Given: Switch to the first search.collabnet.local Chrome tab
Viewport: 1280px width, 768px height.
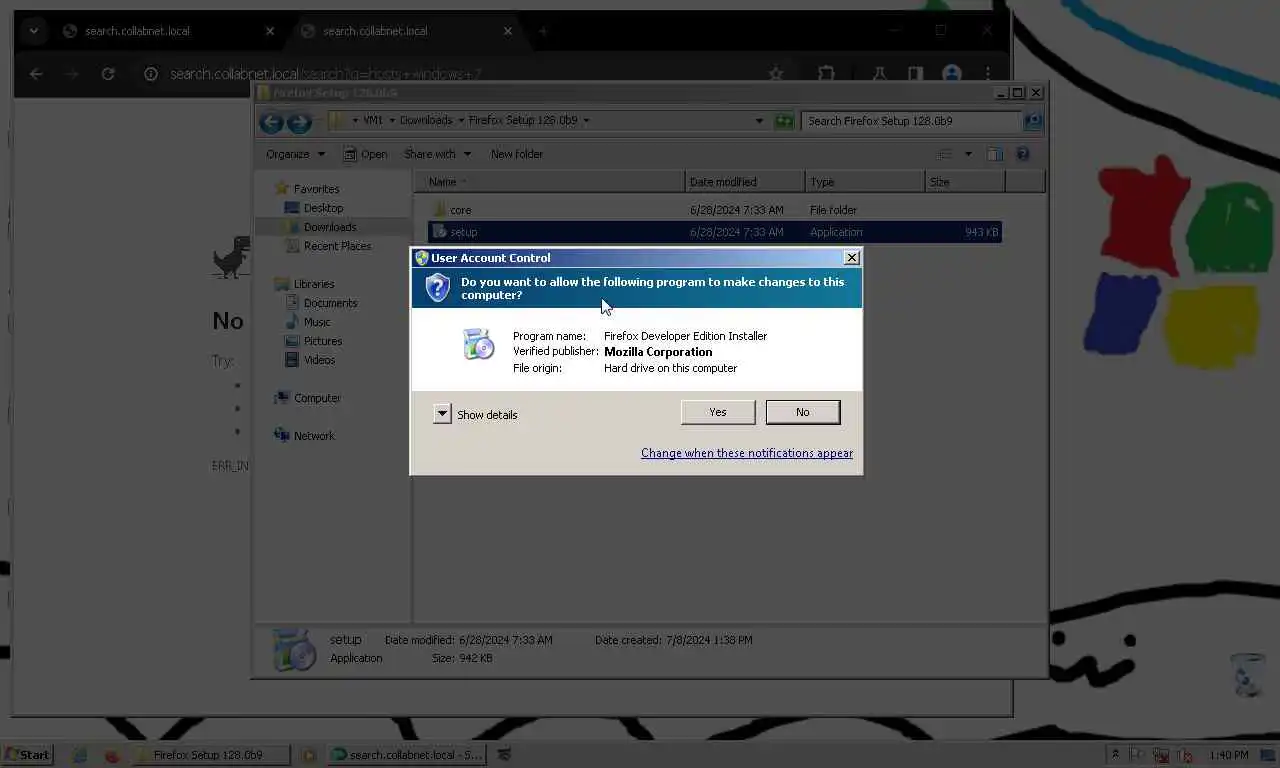Looking at the screenshot, I should 167,31.
